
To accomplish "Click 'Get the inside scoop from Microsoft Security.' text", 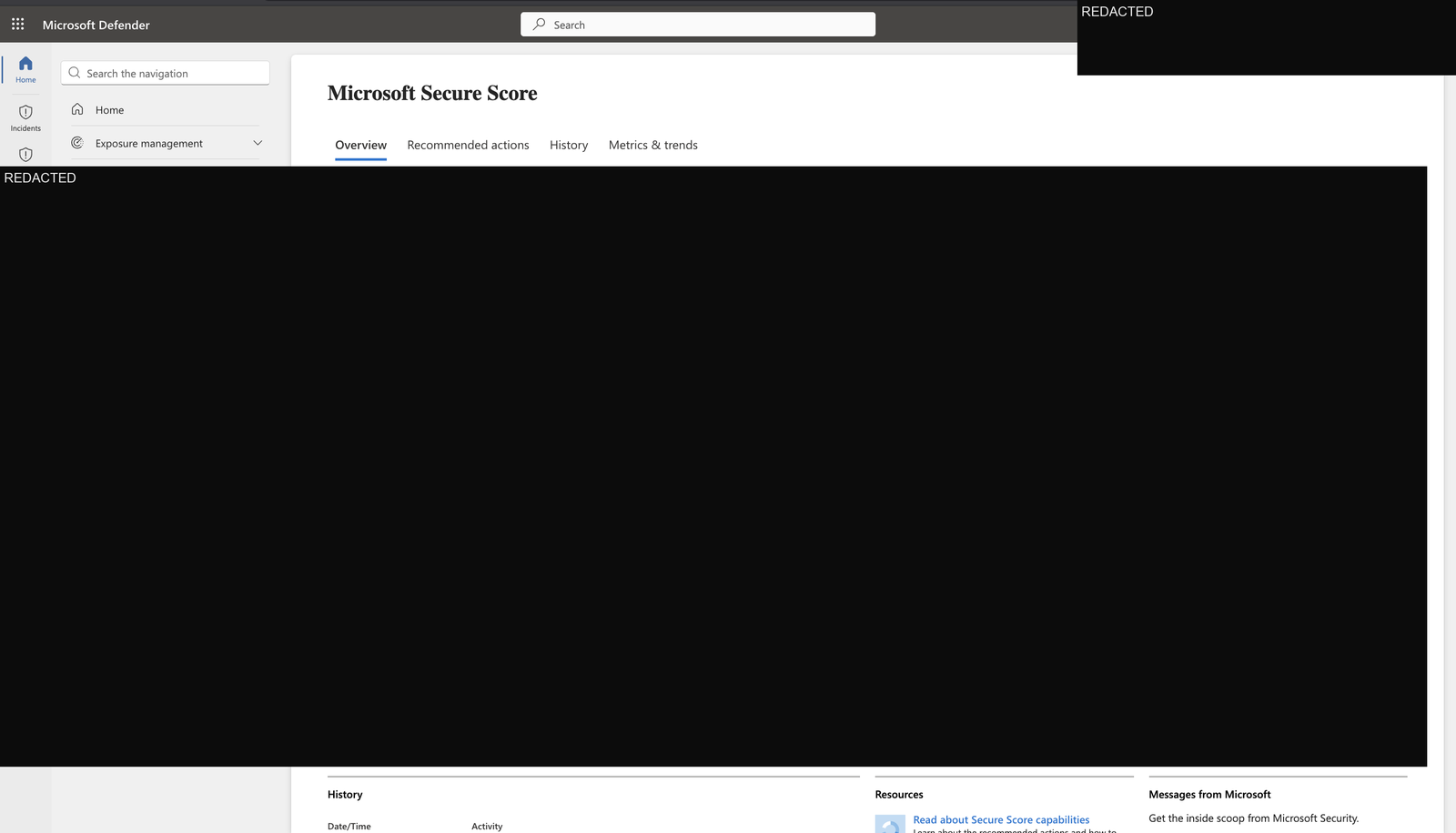I will coord(1253,818).
